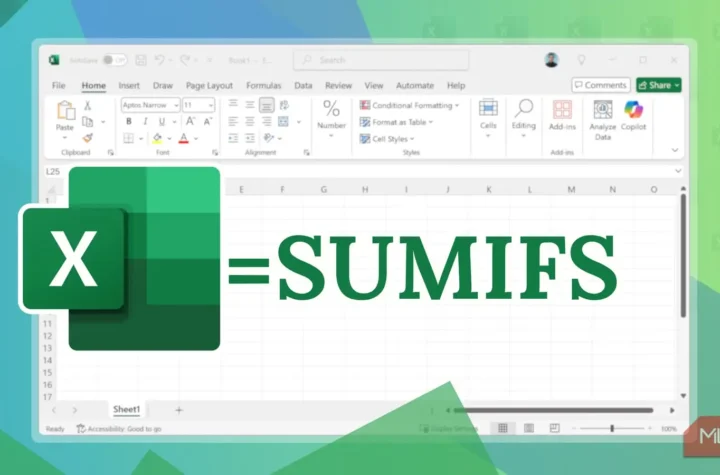Expand the formula bar chevron

[x=678, y=171]
